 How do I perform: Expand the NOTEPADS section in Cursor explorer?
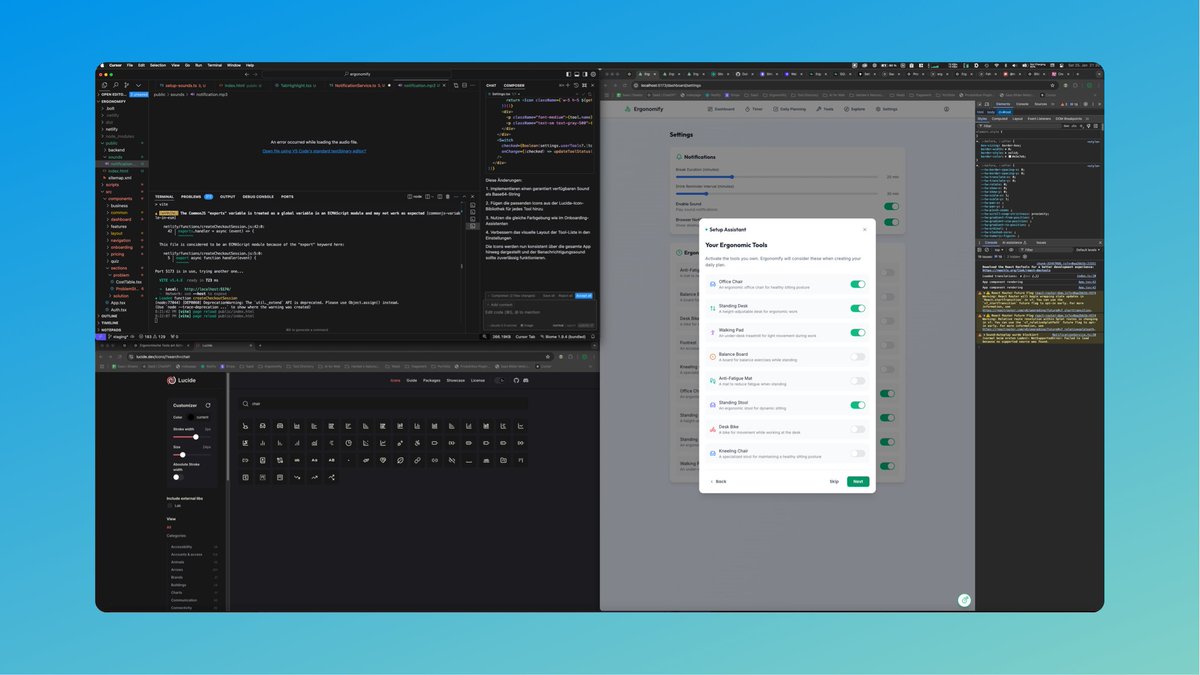[x=111, y=330]
